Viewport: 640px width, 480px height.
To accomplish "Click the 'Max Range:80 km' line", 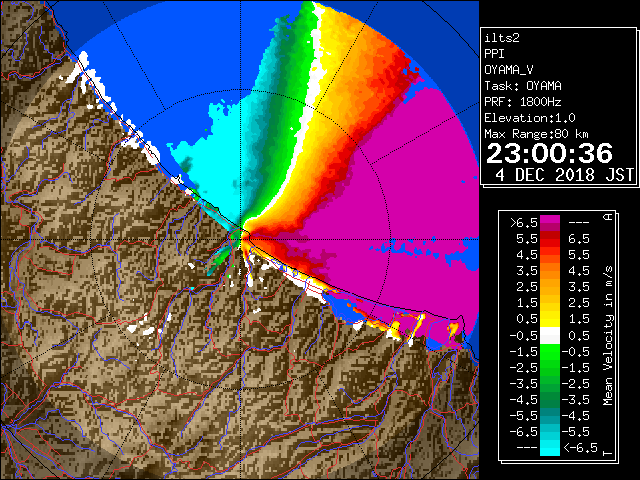I will pyautogui.click(x=536, y=134).
